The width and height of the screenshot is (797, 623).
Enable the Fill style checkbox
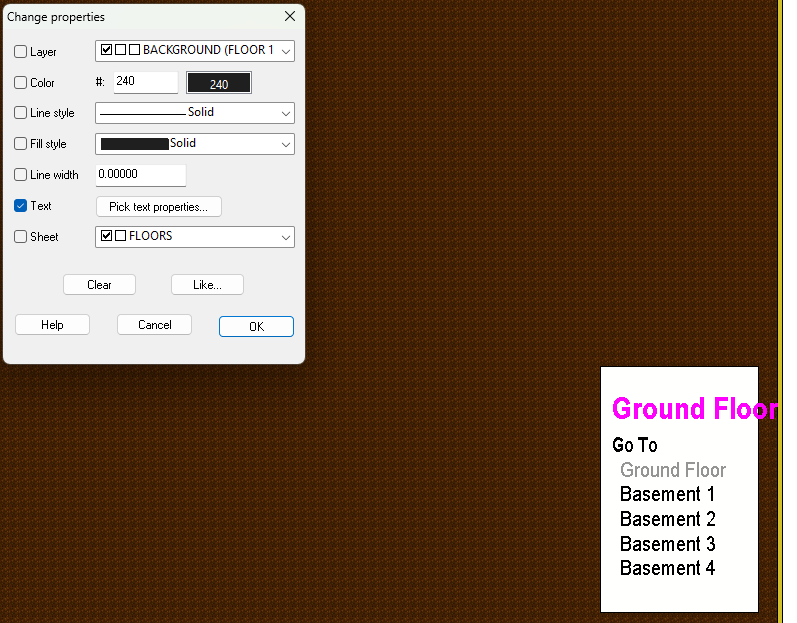pos(21,144)
